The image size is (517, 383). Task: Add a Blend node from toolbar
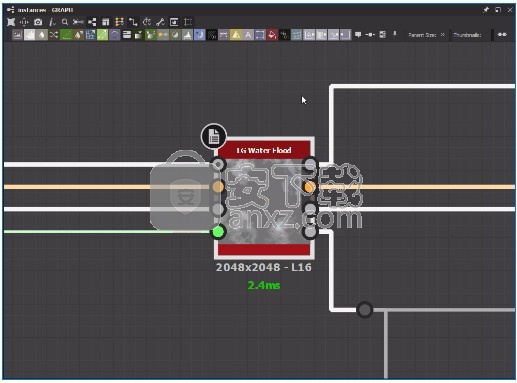pos(29,35)
